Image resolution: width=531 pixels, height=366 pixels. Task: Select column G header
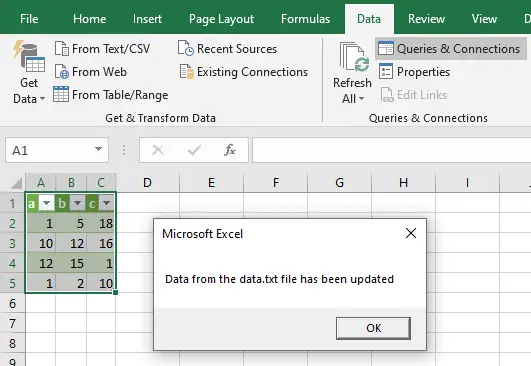click(339, 183)
